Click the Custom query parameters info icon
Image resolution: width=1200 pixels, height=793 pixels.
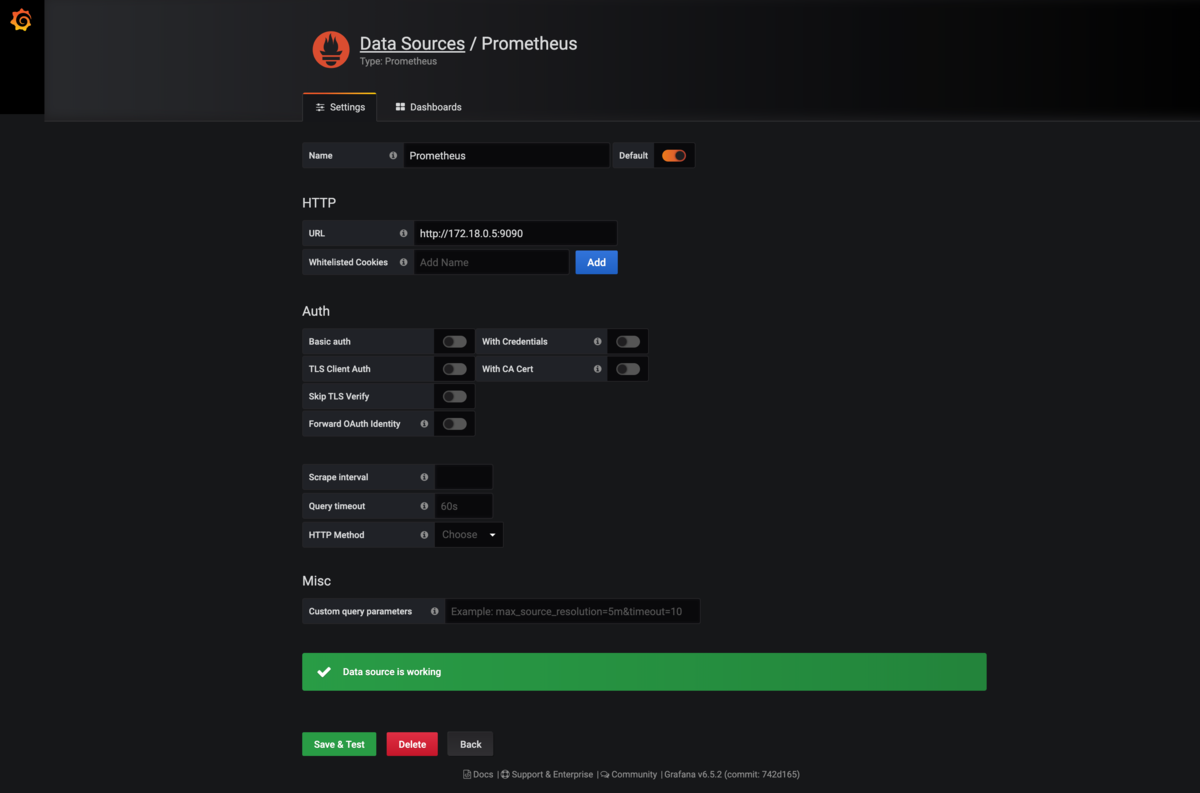434,611
